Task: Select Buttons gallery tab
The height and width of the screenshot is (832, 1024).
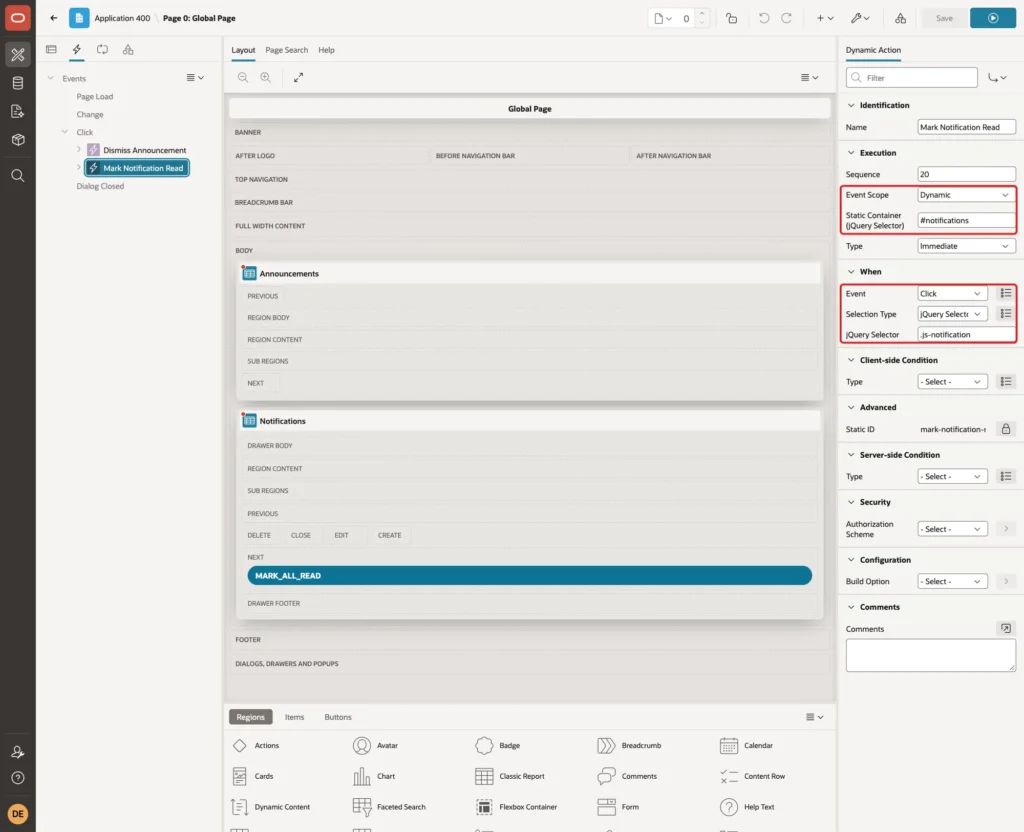Action: [338, 716]
